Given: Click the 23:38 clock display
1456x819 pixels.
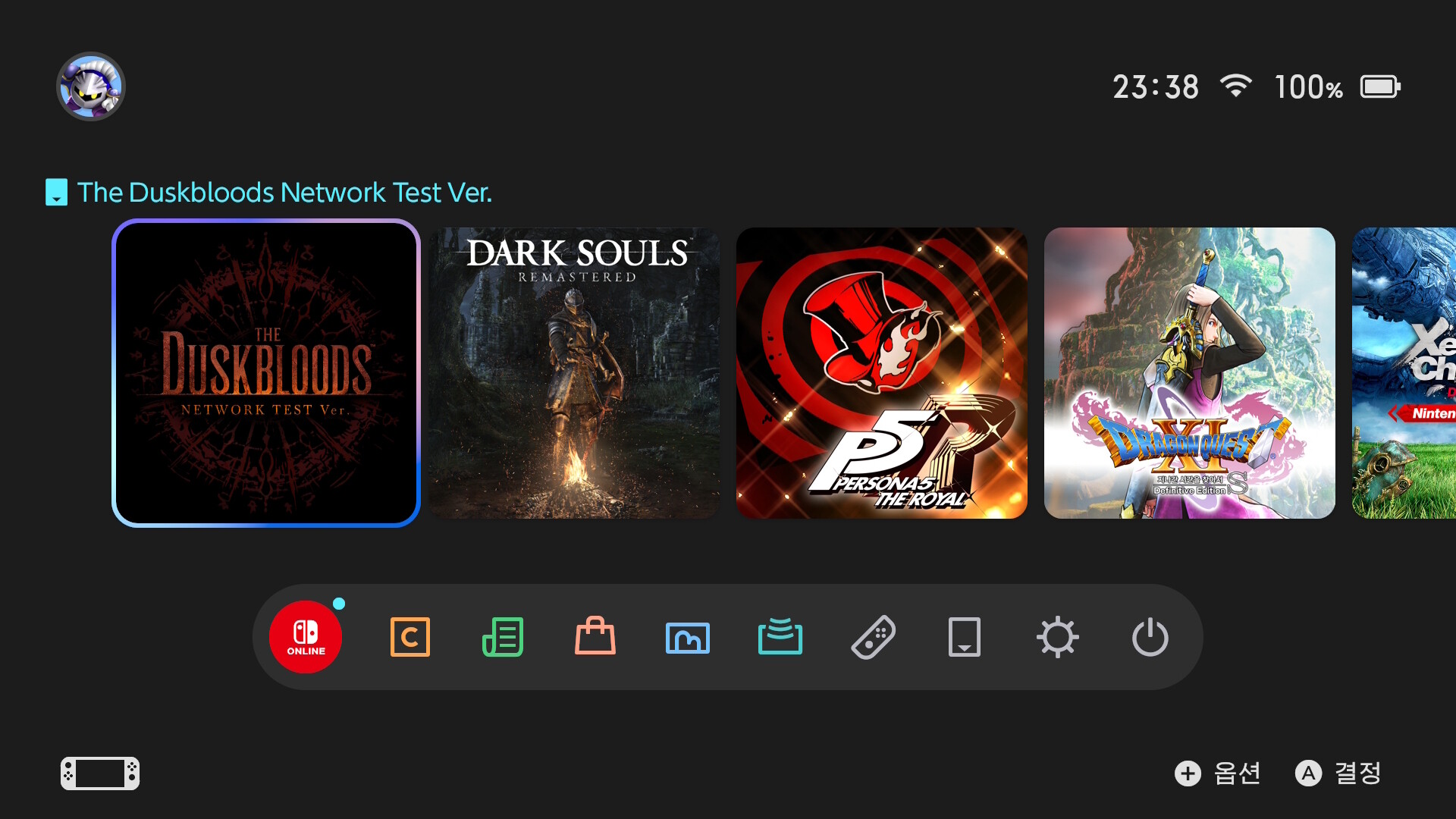Looking at the screenshot, I should pos(1156,86).
